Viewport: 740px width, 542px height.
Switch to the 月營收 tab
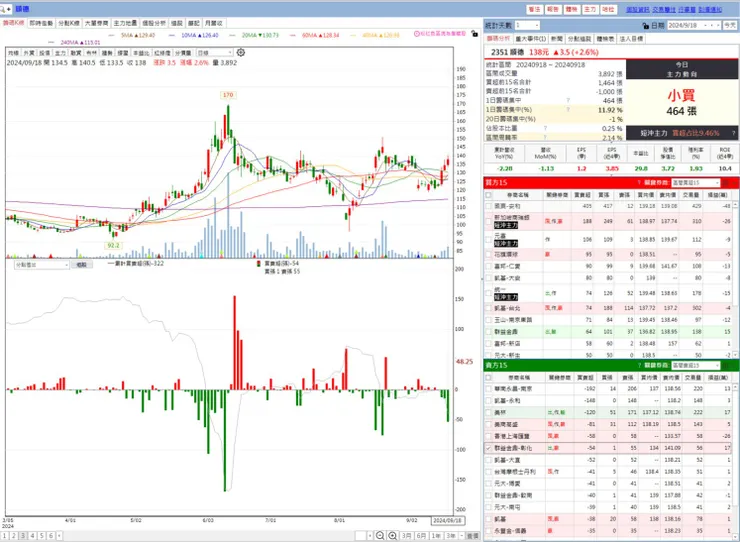[x=213, y=23]
